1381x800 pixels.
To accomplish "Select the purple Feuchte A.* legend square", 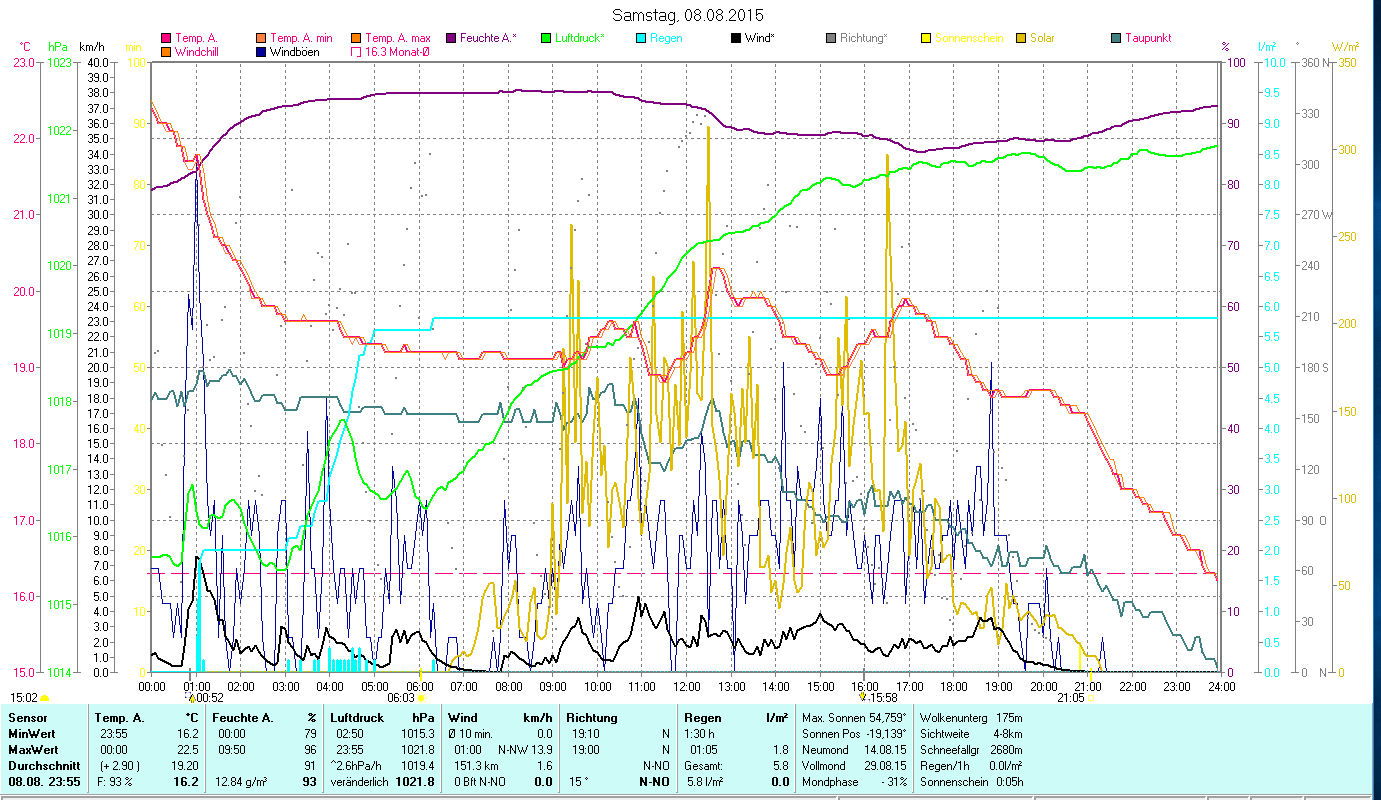I will [449, 38].
